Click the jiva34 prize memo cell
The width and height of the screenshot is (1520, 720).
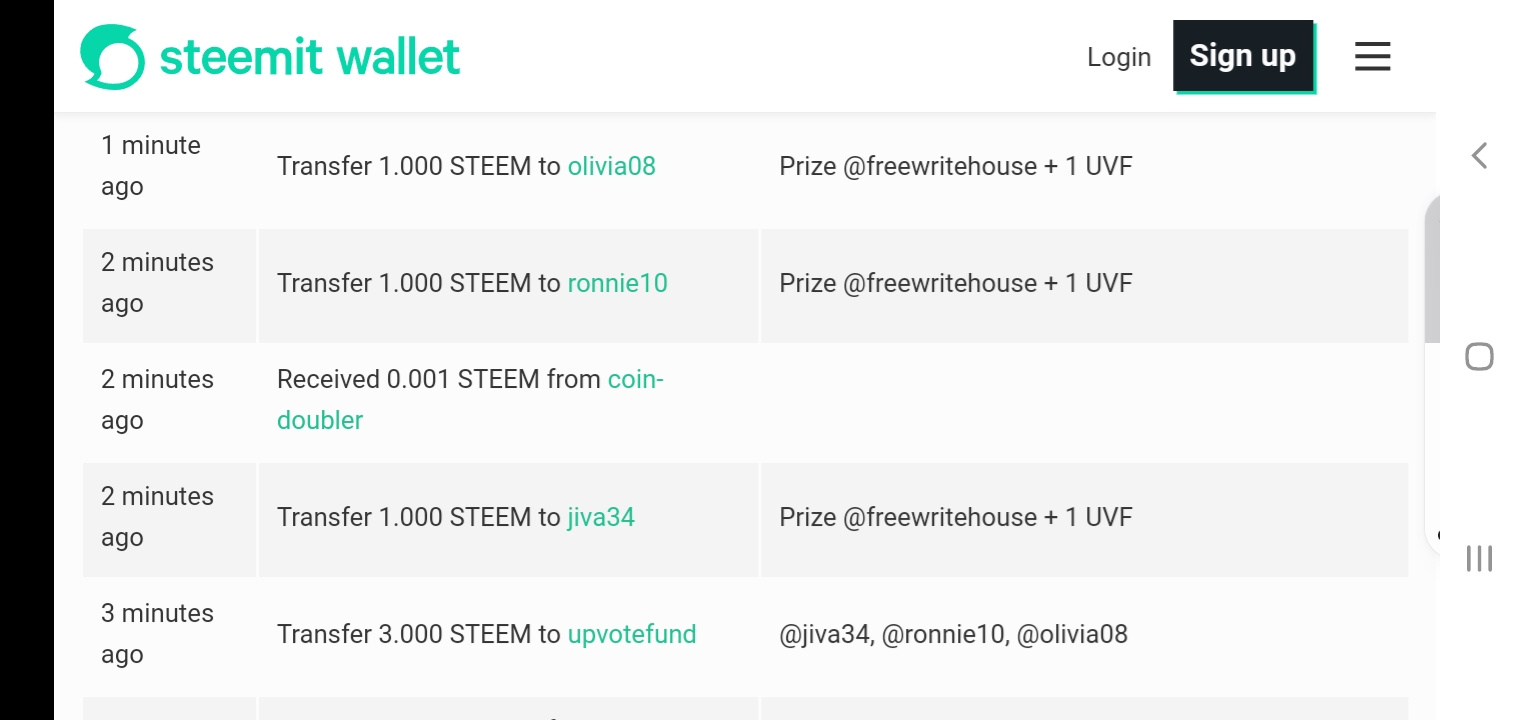point(955,517)
